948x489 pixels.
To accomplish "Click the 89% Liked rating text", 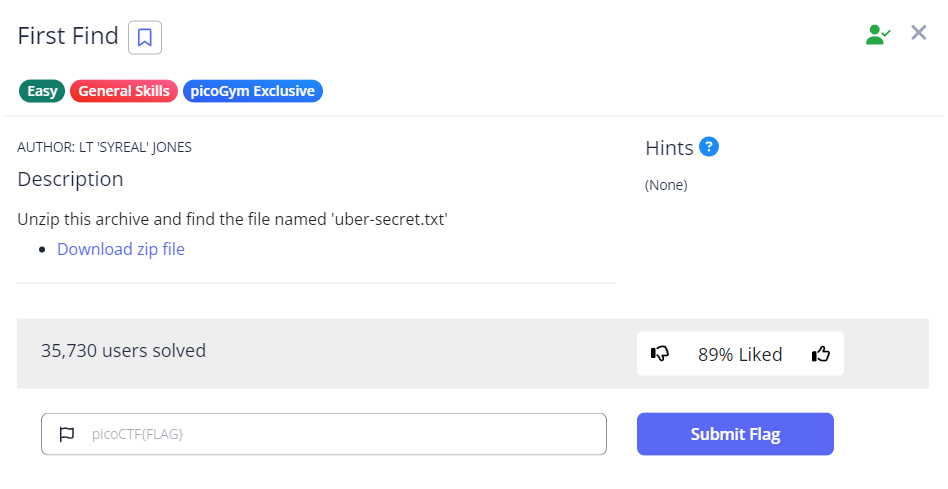I will [740, 354].
